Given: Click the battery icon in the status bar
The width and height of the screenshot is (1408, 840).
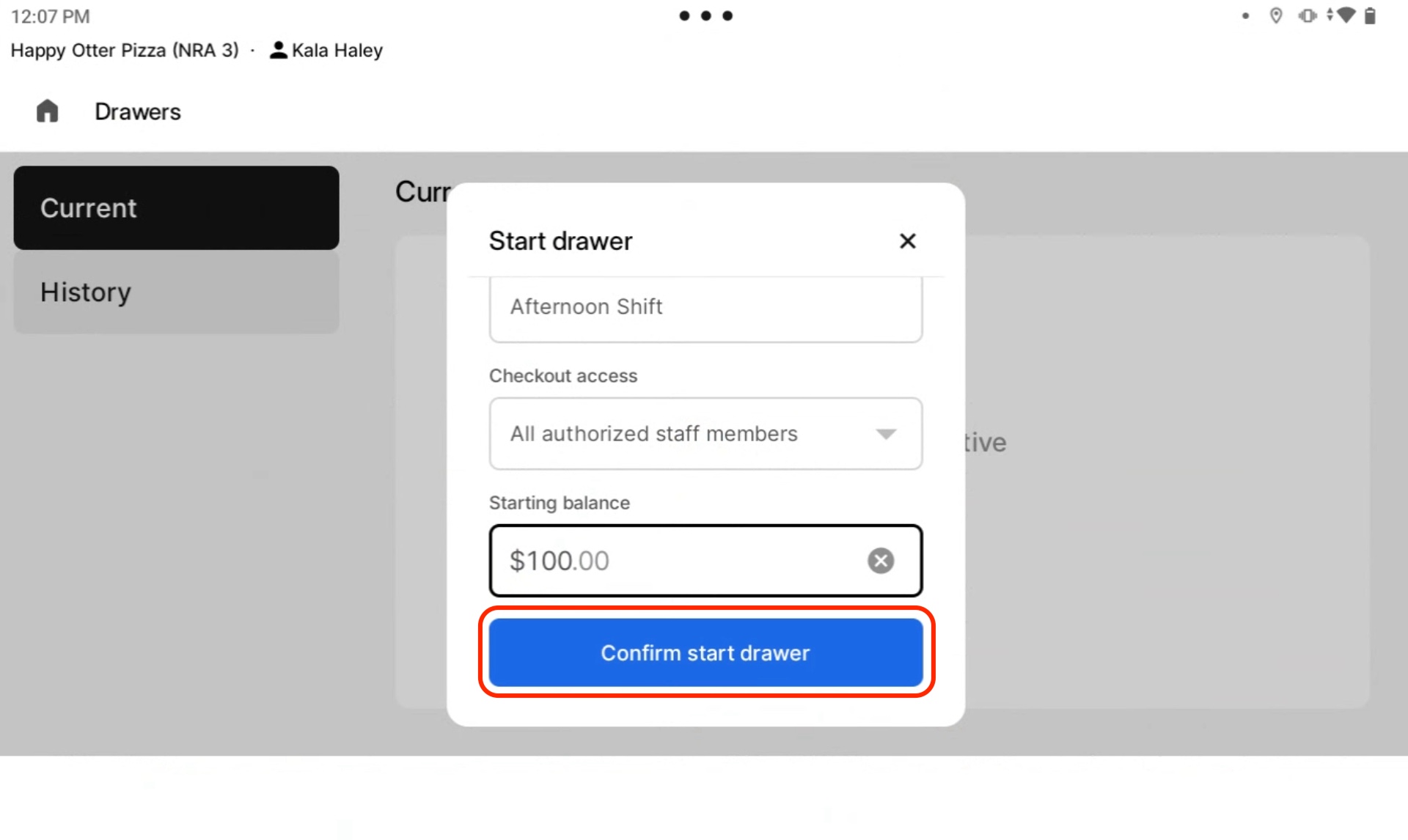Looking at the screenshot, I should [1371, 15].
